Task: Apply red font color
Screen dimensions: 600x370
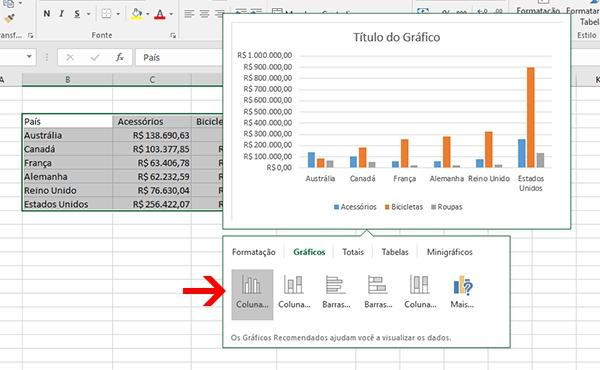Action: [x=160, y=14]
